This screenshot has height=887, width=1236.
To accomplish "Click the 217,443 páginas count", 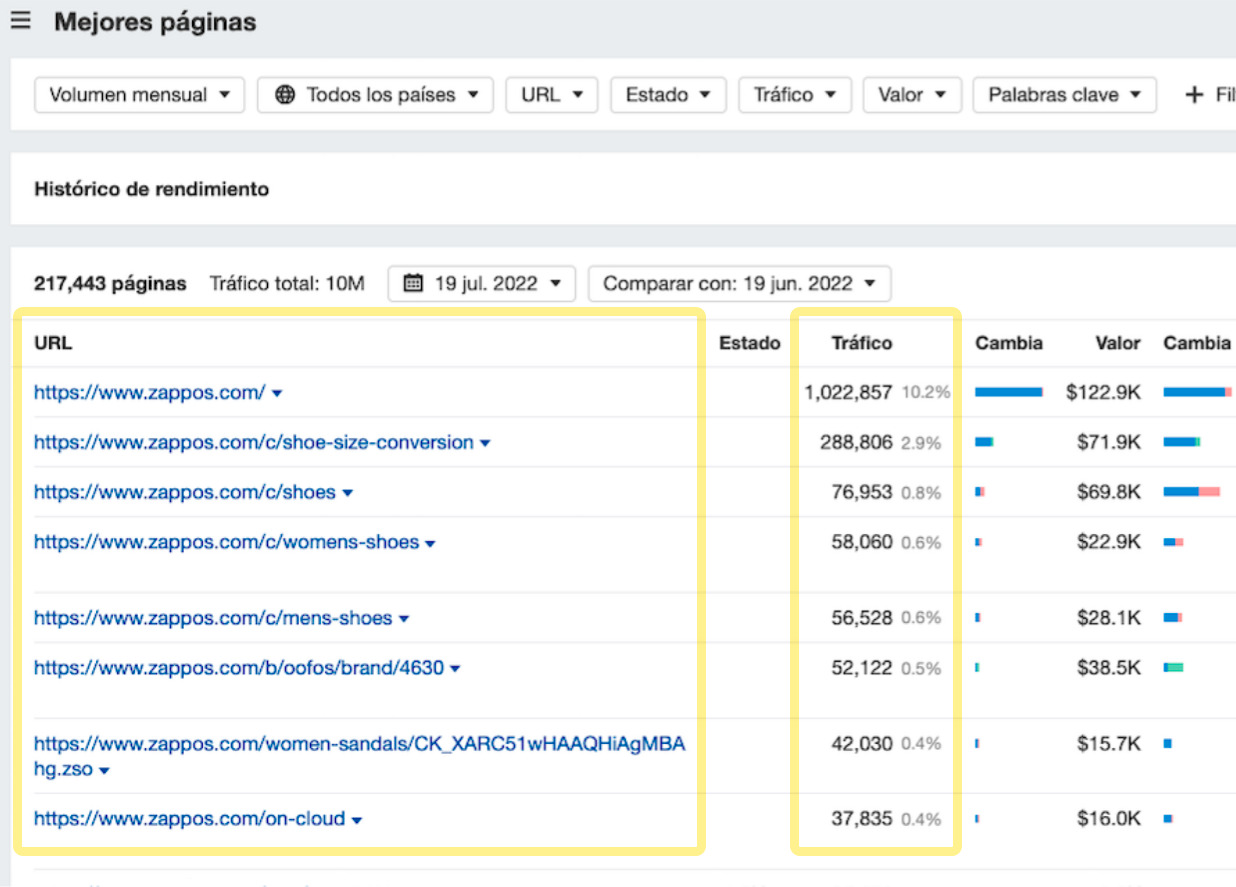I will pyautogui.click(x=110, y=284).
